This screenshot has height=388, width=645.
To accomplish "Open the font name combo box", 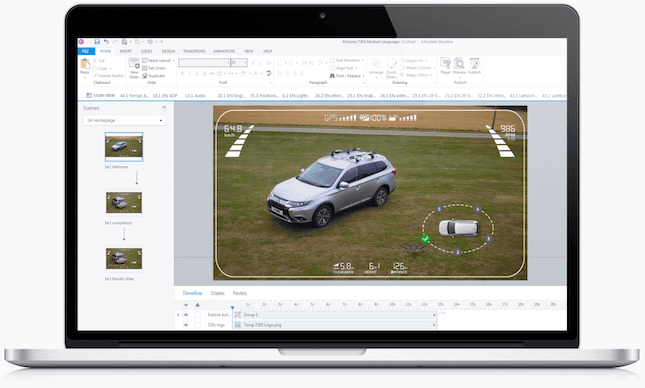I will [x=204, y=63].
